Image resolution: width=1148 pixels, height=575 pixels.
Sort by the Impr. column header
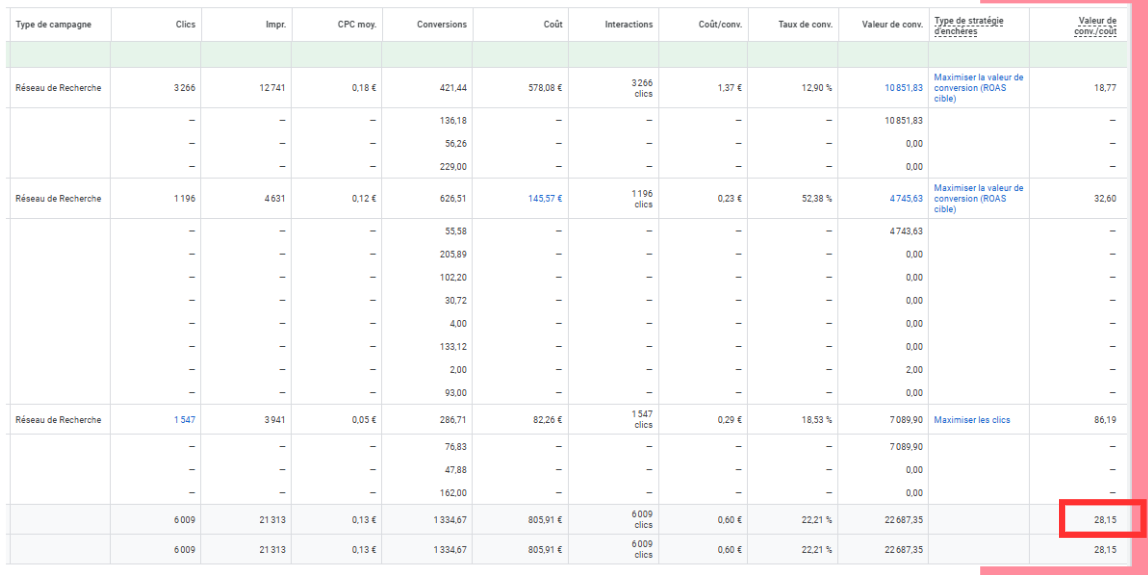[x=277, y=24]
